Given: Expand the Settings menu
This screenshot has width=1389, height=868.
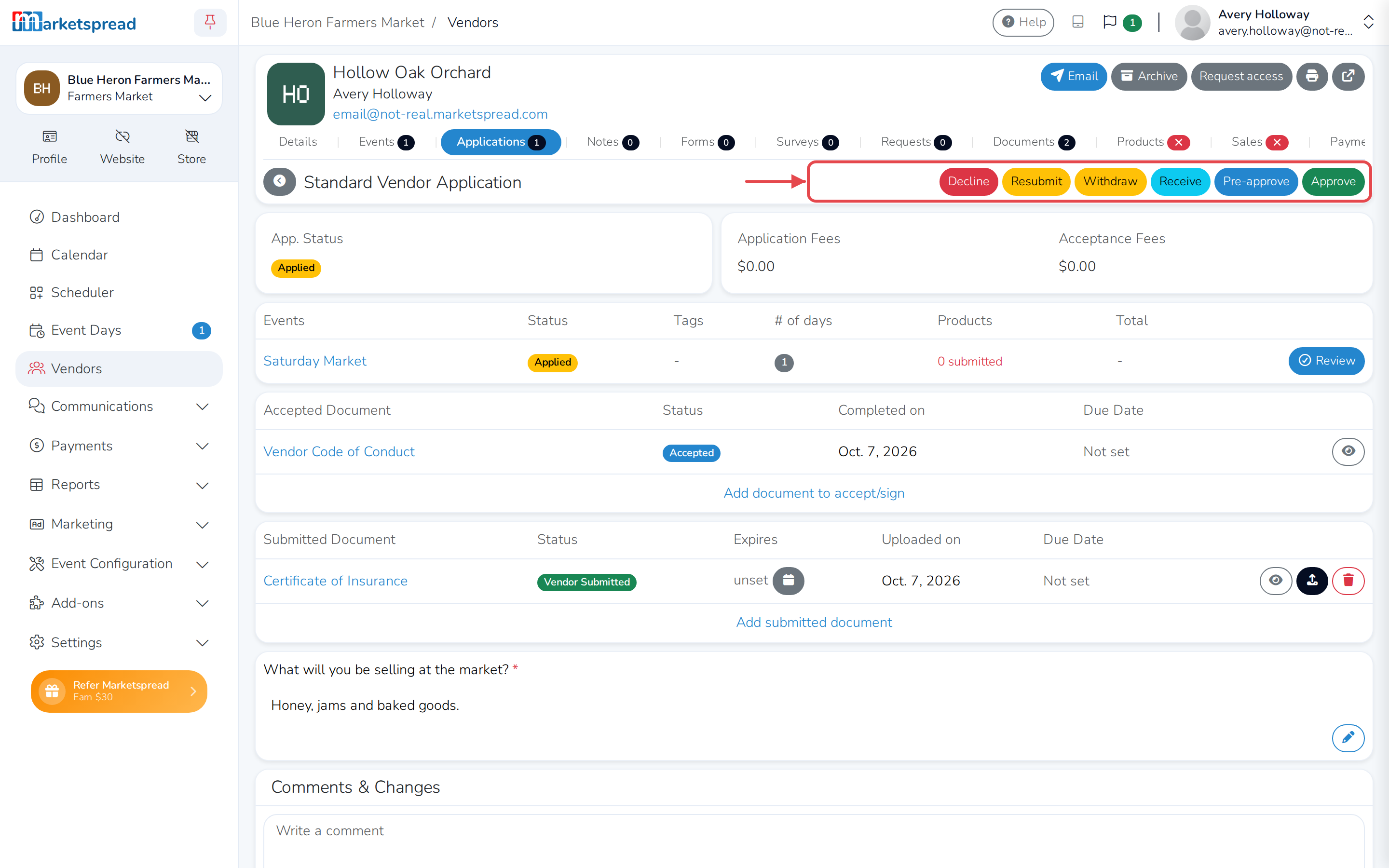Looking at the screenshot, I should [120, 642].
